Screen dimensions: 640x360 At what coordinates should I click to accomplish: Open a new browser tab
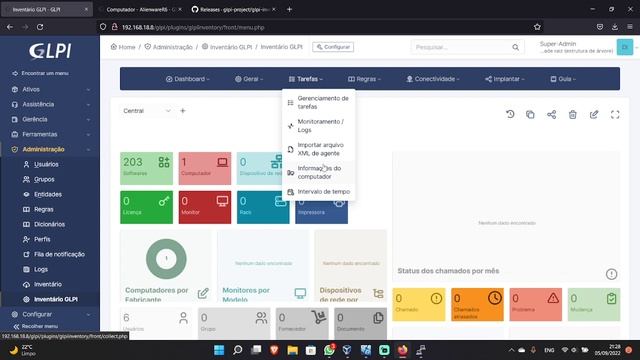[x=289, y=9]
